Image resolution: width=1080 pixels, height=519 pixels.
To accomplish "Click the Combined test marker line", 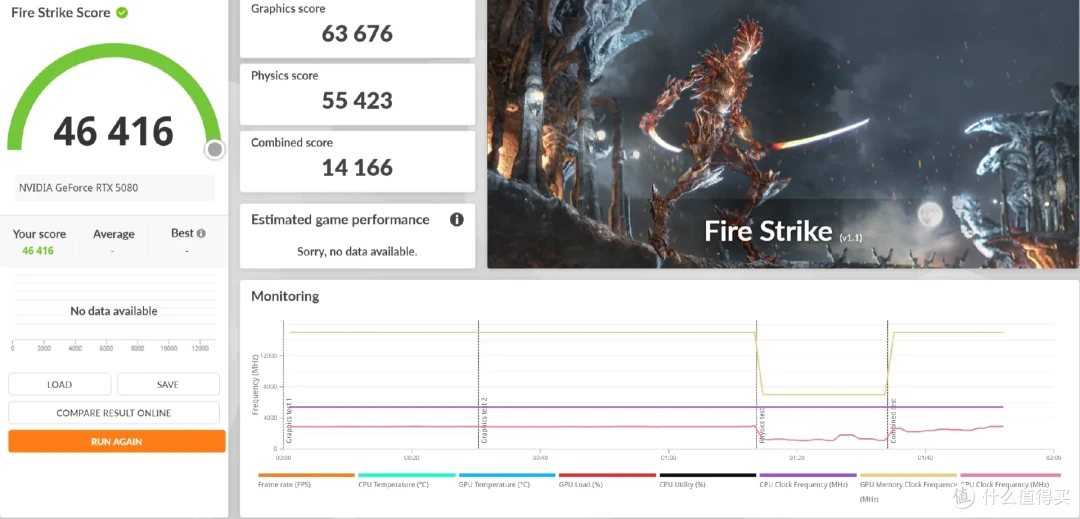I will coord(887,385).
